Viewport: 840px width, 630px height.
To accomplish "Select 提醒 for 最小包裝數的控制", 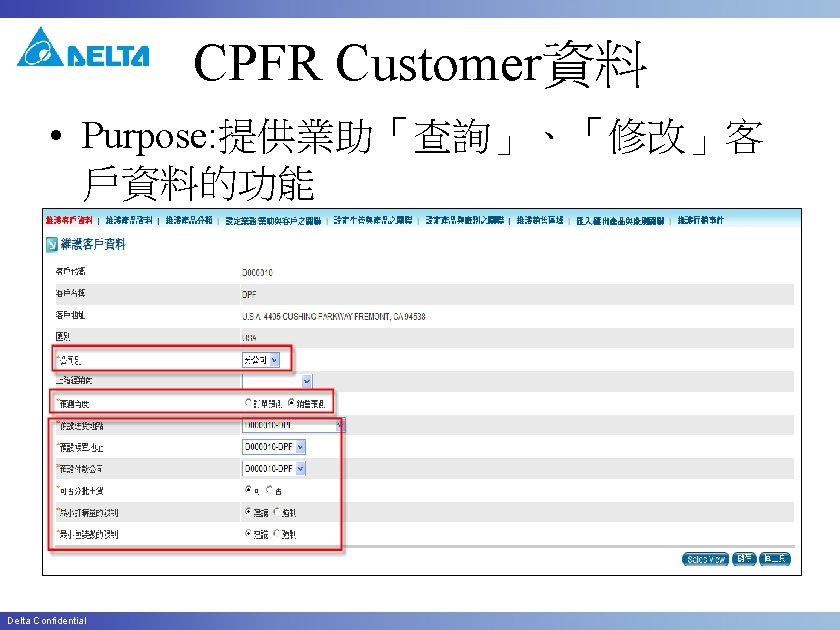I will pyautogui.click(x=248, y=534).
